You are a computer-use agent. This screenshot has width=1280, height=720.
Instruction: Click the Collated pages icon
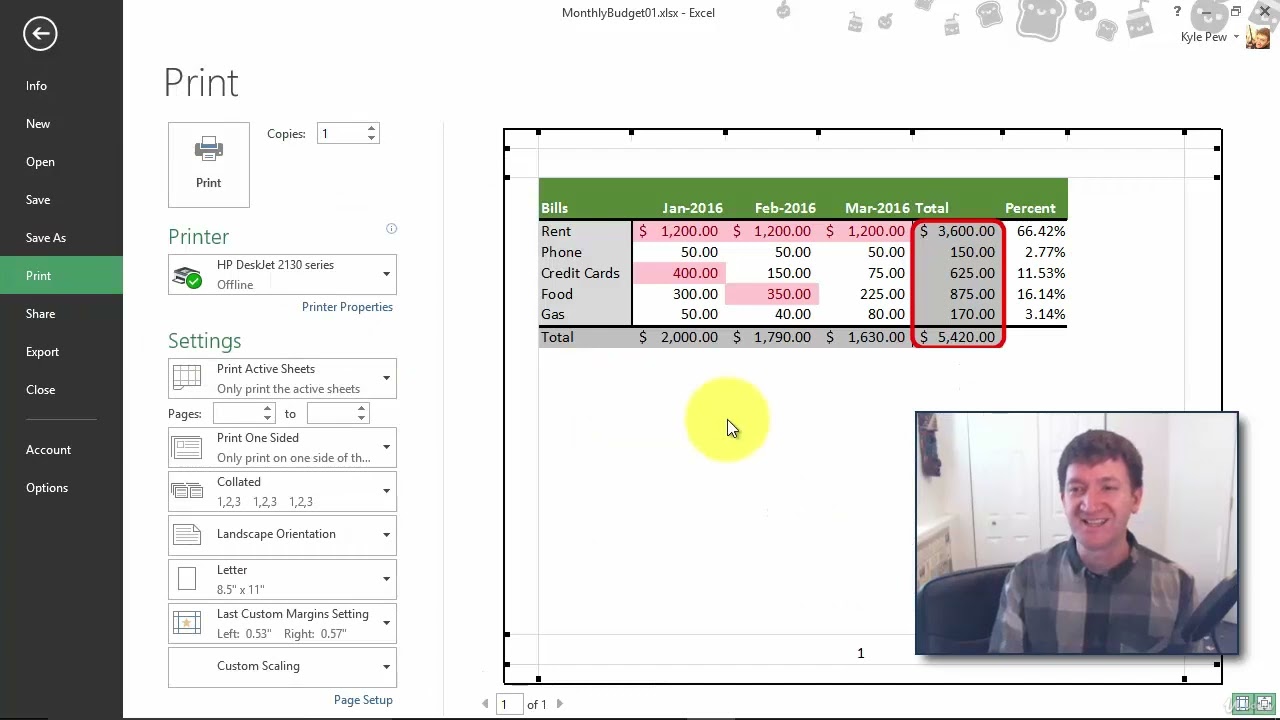point(187,491)
